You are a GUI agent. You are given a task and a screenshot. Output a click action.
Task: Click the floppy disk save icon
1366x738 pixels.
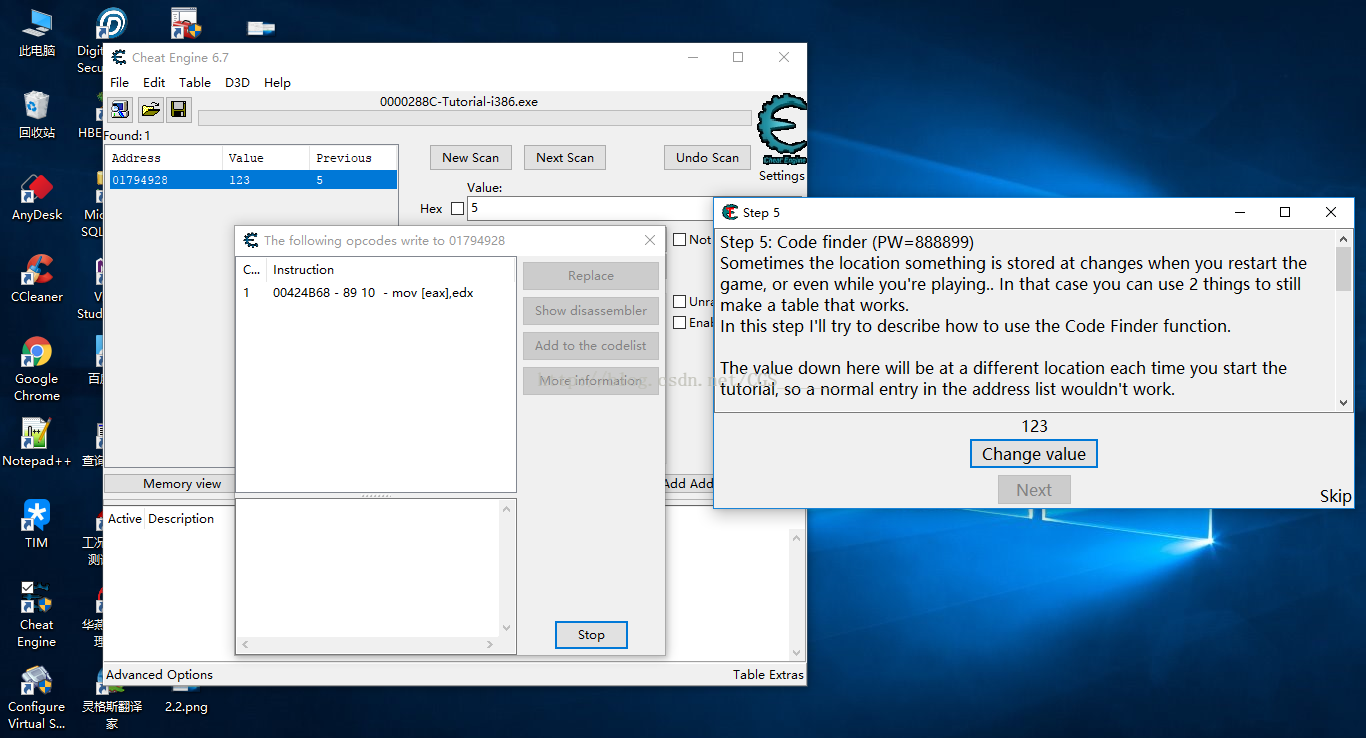(x=179, y=109)
